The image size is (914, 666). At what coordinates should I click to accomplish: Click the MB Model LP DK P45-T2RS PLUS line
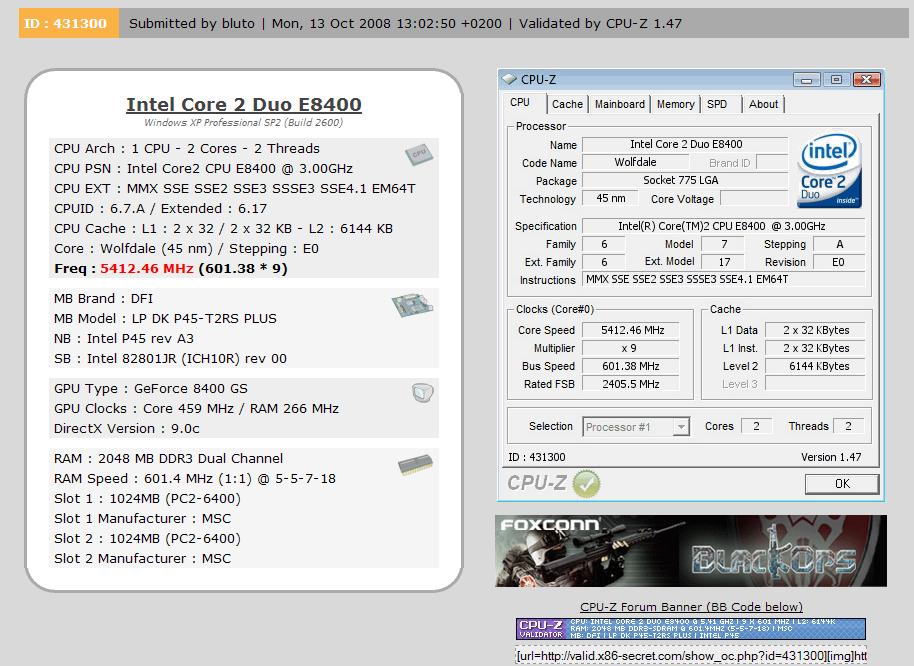(166, 319)
